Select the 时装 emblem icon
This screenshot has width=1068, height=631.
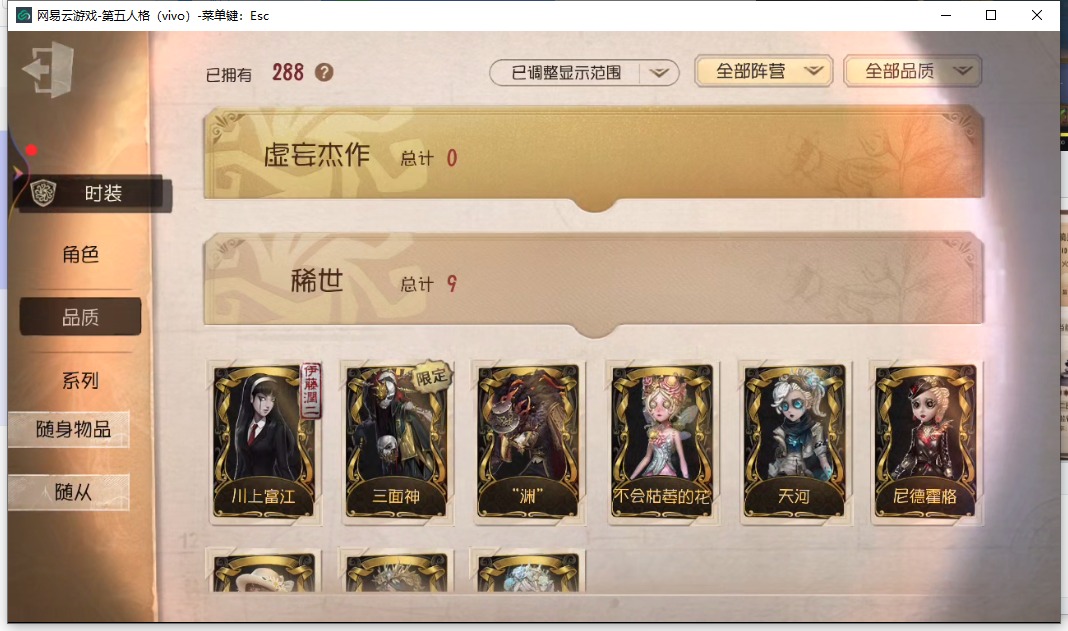[x=44, y=194]
